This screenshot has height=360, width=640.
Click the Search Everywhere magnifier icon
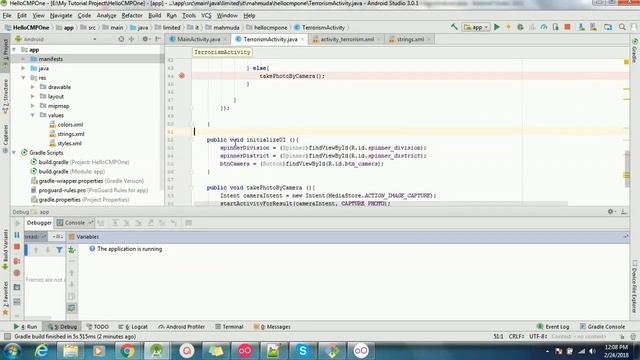tap(622, 27)
